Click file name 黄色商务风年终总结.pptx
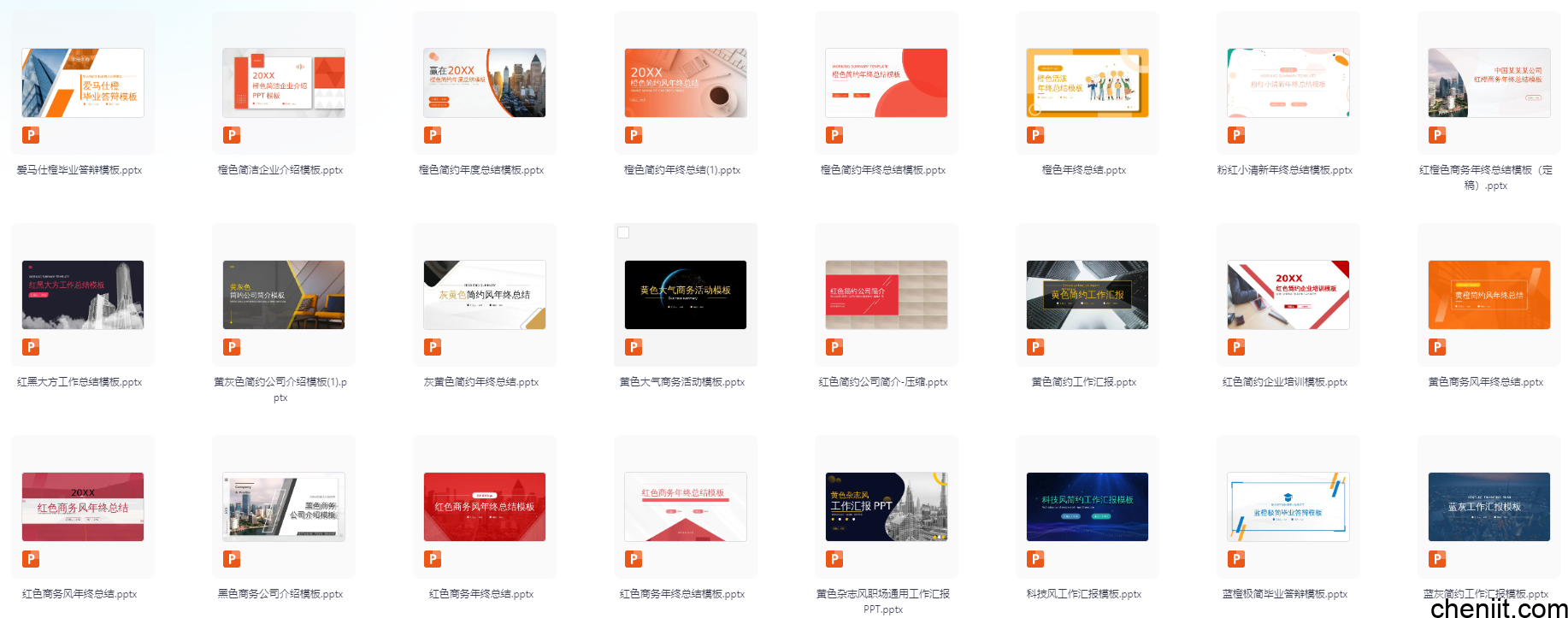Screen dimensions: 1568x618 click(x=1485, y=382)
